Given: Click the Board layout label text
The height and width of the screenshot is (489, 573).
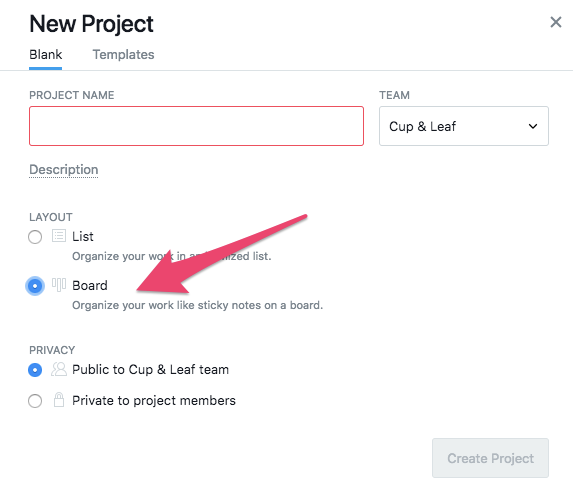Looking at the screenshot, I should 90,285.
